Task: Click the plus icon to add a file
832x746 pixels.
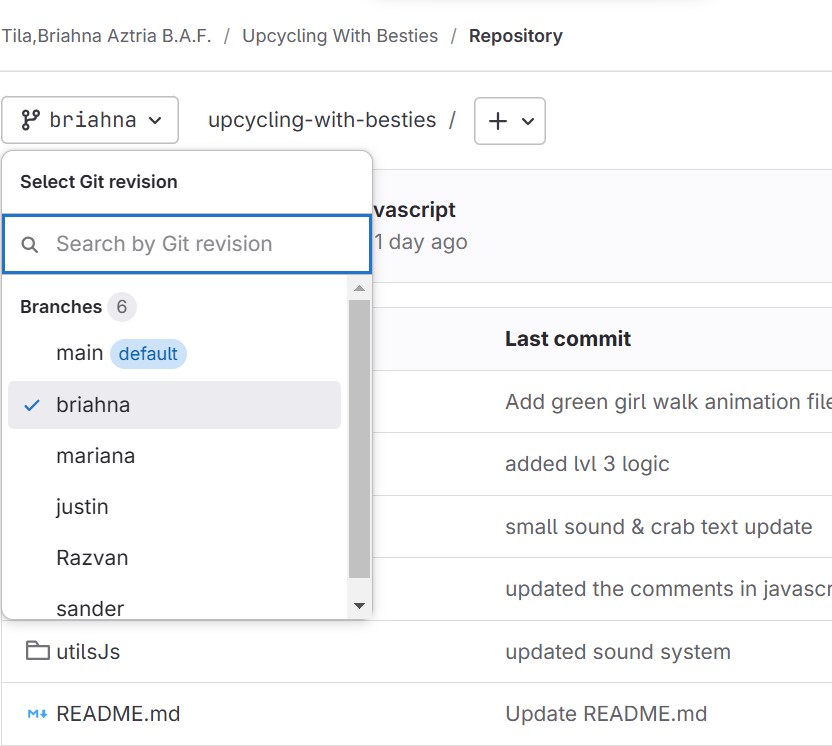Action: tap(497, 121)
